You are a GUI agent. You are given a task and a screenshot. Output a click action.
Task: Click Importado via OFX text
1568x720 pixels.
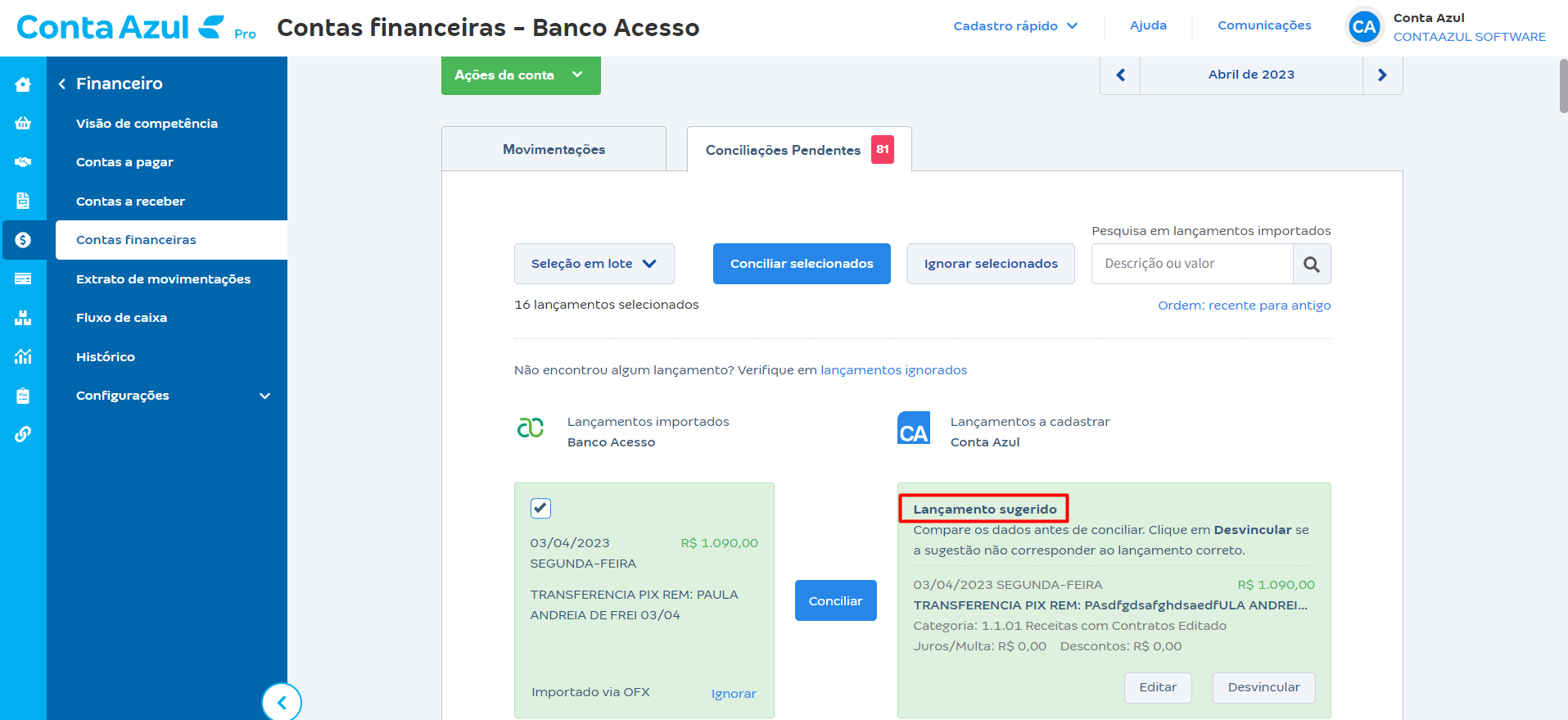(x=590, y=692)
